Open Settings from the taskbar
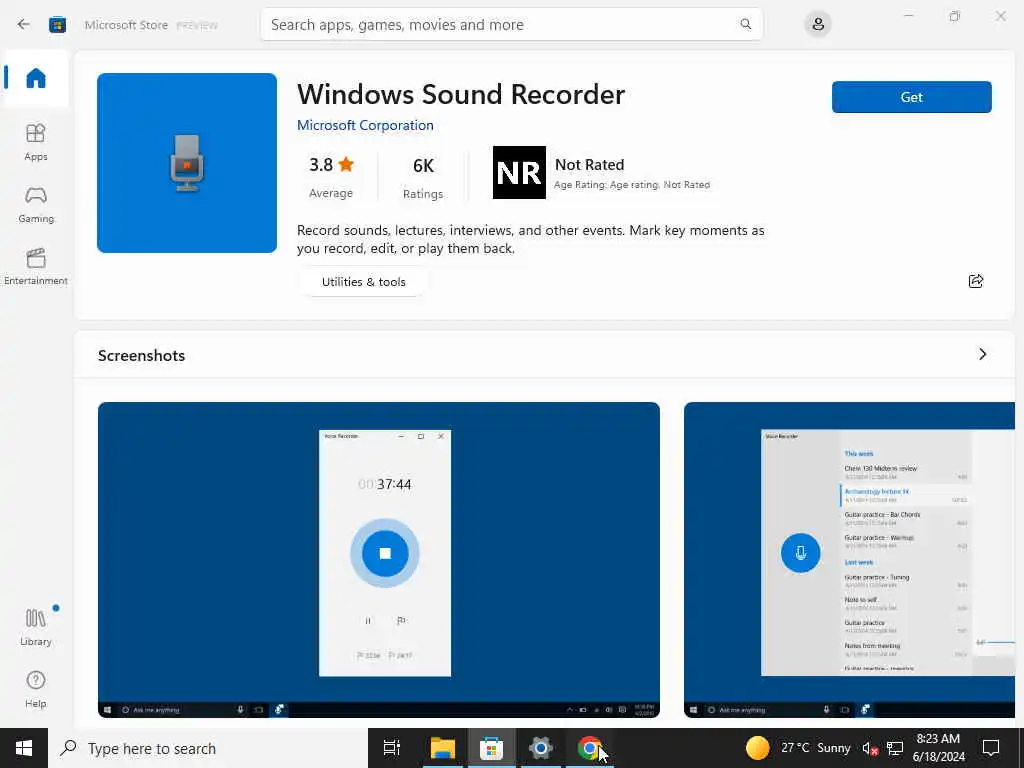The width and height of the screenshot is (1024, 768). 541,748
